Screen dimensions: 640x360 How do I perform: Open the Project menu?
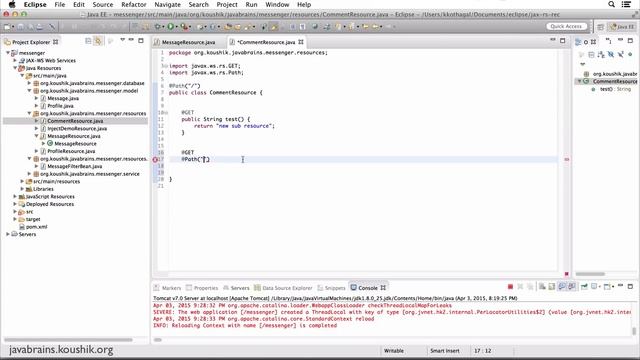point(227,4)
